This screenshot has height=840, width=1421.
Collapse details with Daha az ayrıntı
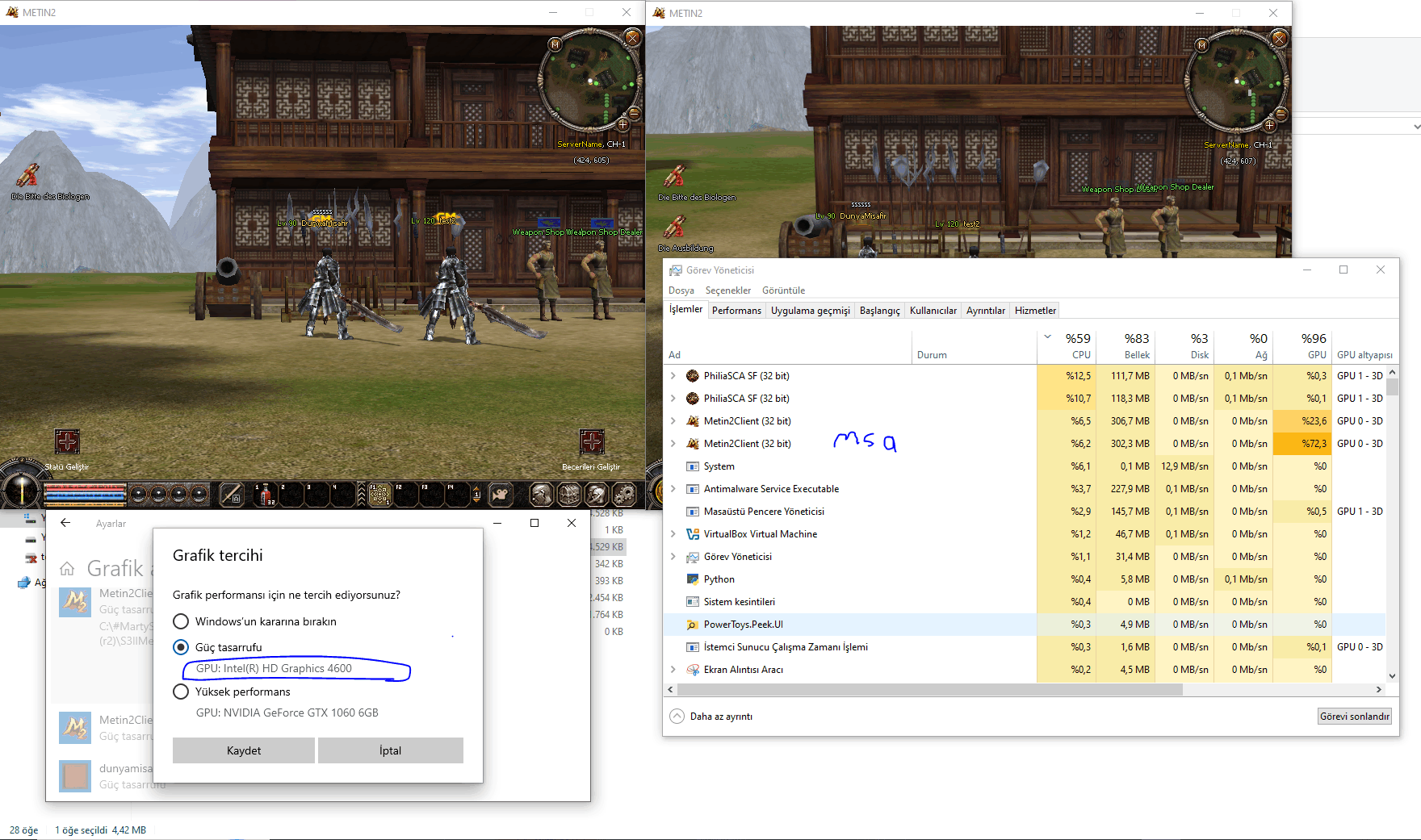pos(711,717)
